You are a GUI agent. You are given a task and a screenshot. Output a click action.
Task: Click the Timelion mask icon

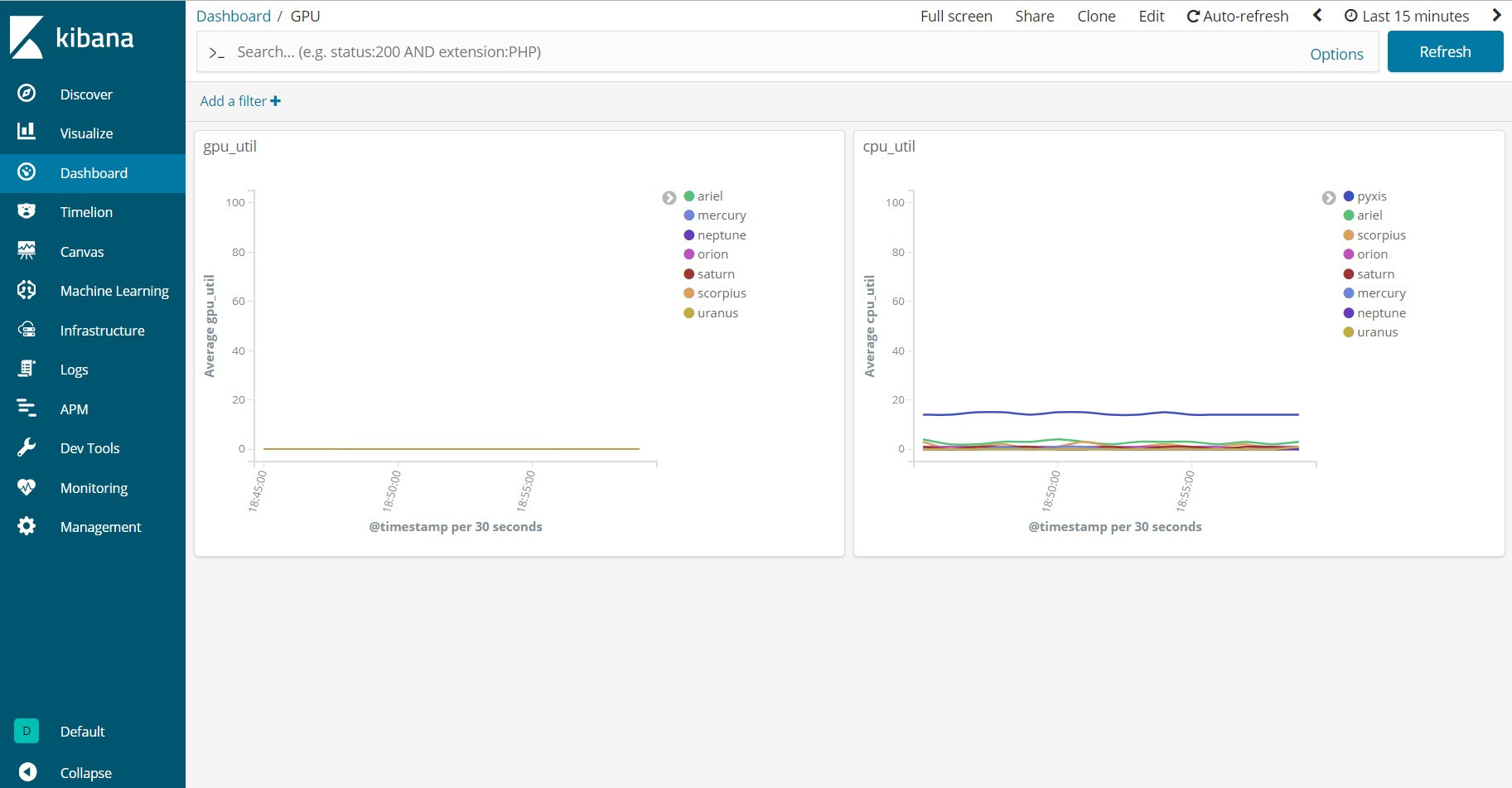coord(27,211)
